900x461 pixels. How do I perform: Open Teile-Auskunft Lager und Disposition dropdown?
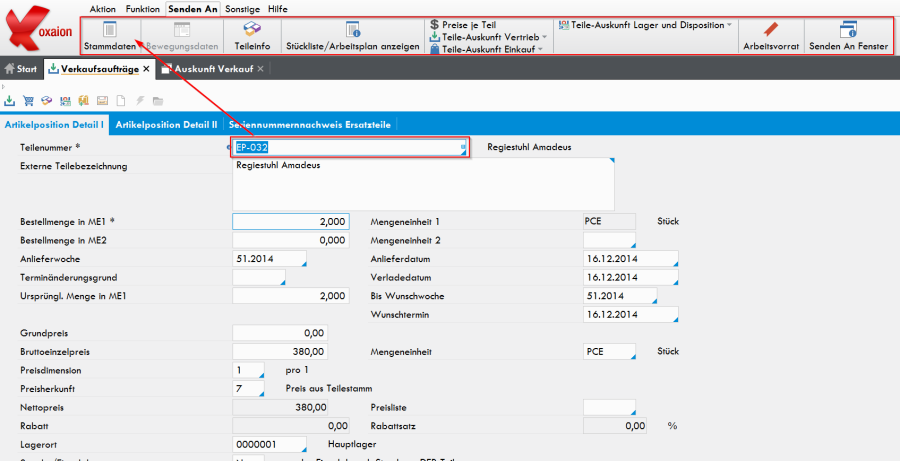coord(729,24)
